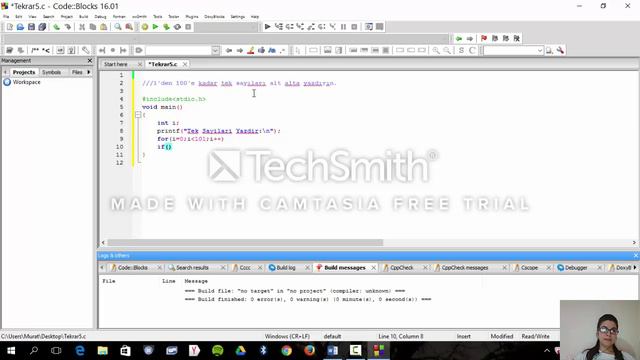The image size is (640, 360).
Task: Open the Help menu
Action: pos(255,17)
